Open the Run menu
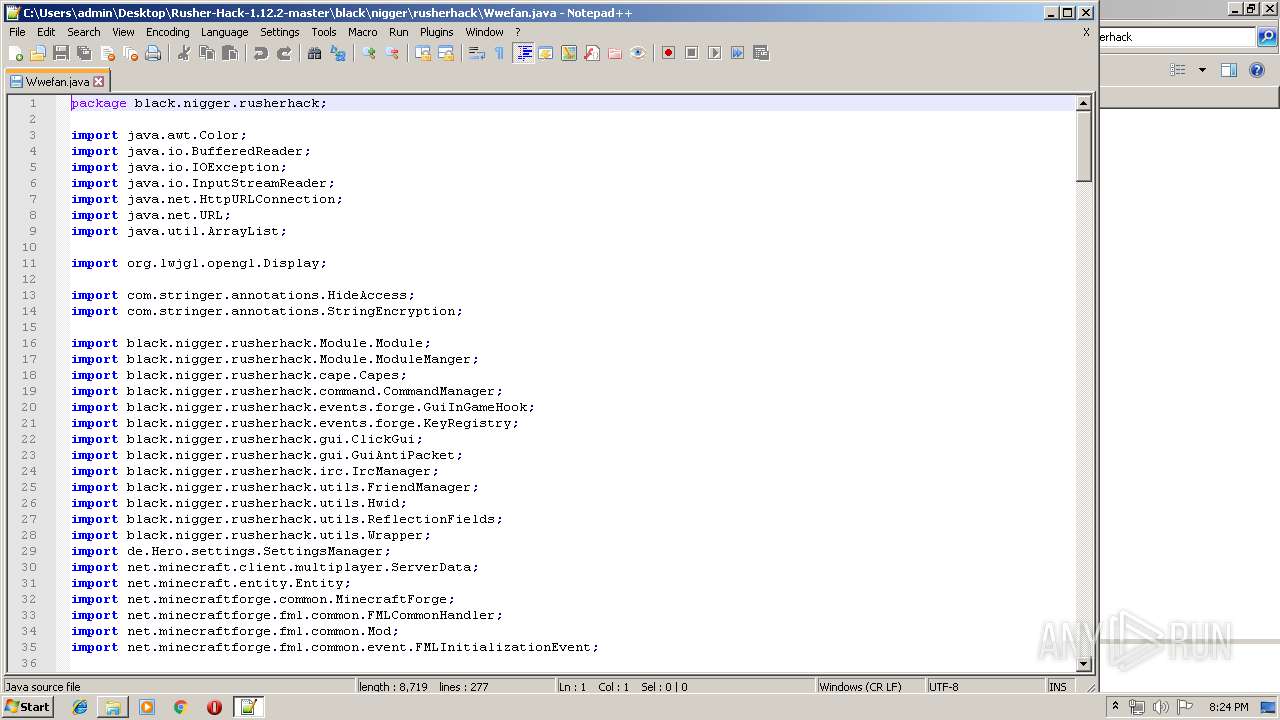This screenshot has height=720, width=1280. 398,32
